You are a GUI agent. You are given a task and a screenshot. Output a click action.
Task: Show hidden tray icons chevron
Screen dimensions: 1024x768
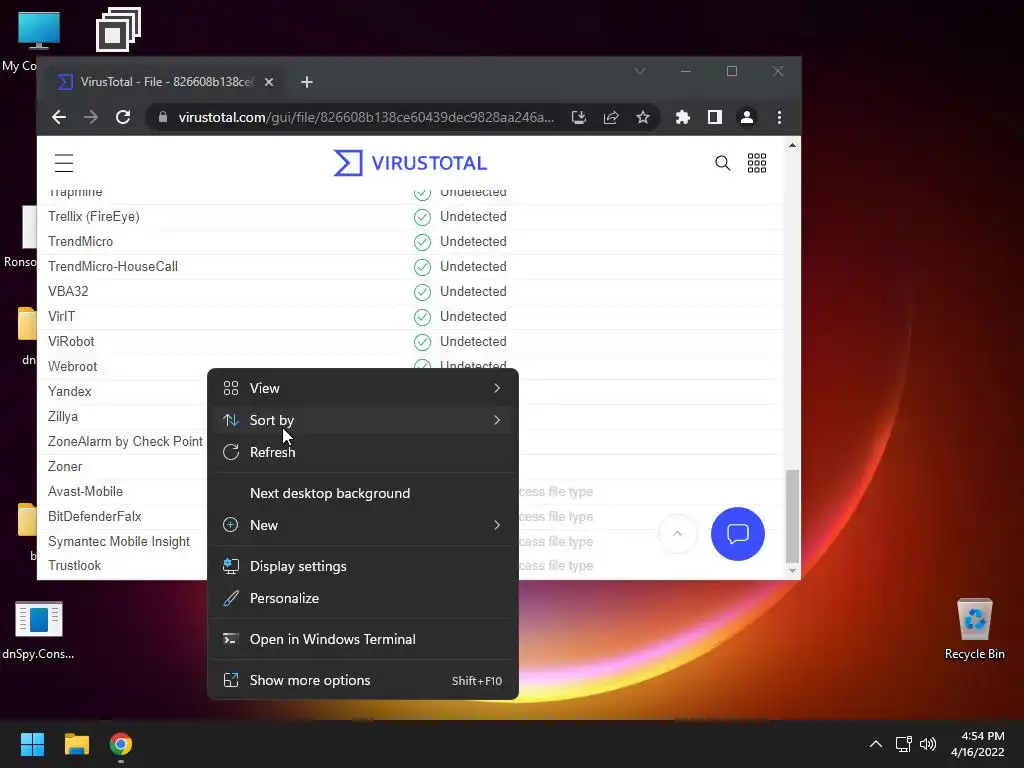(x=876, y=744)
